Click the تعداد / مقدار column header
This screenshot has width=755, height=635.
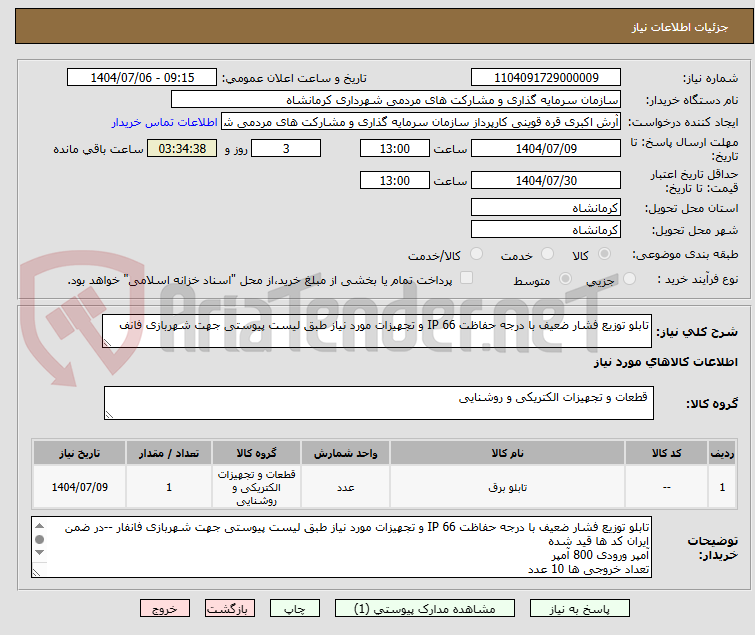[x=169, y=453]
